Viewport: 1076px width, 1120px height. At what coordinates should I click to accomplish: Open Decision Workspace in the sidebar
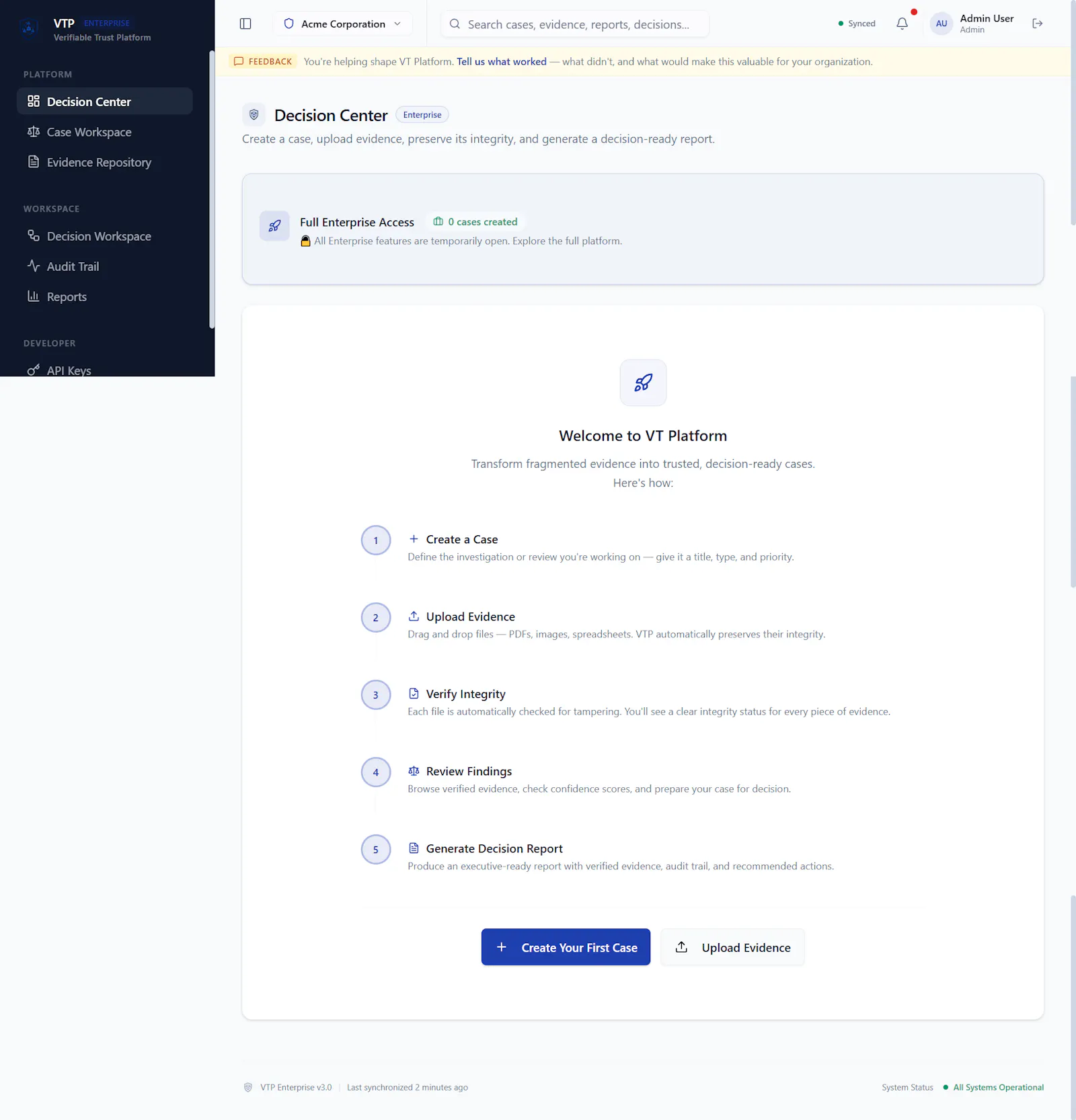[x=105, y=236]
